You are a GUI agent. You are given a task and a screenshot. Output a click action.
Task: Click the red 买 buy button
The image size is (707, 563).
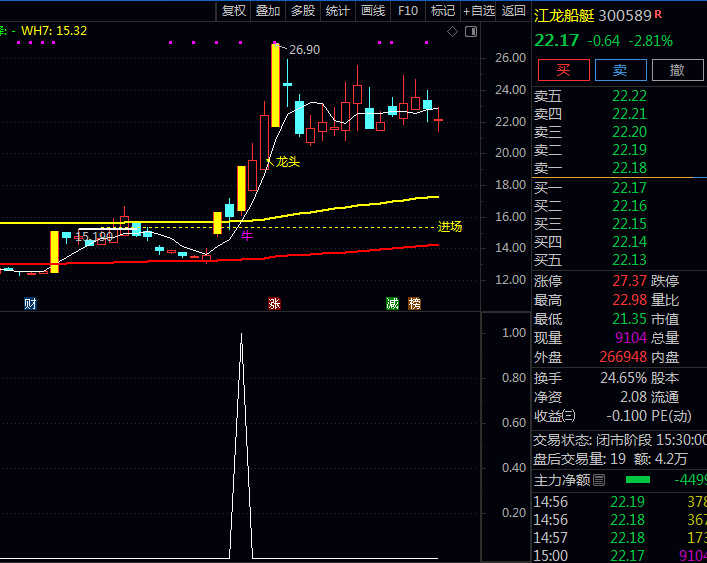click(x=564, y=70)
